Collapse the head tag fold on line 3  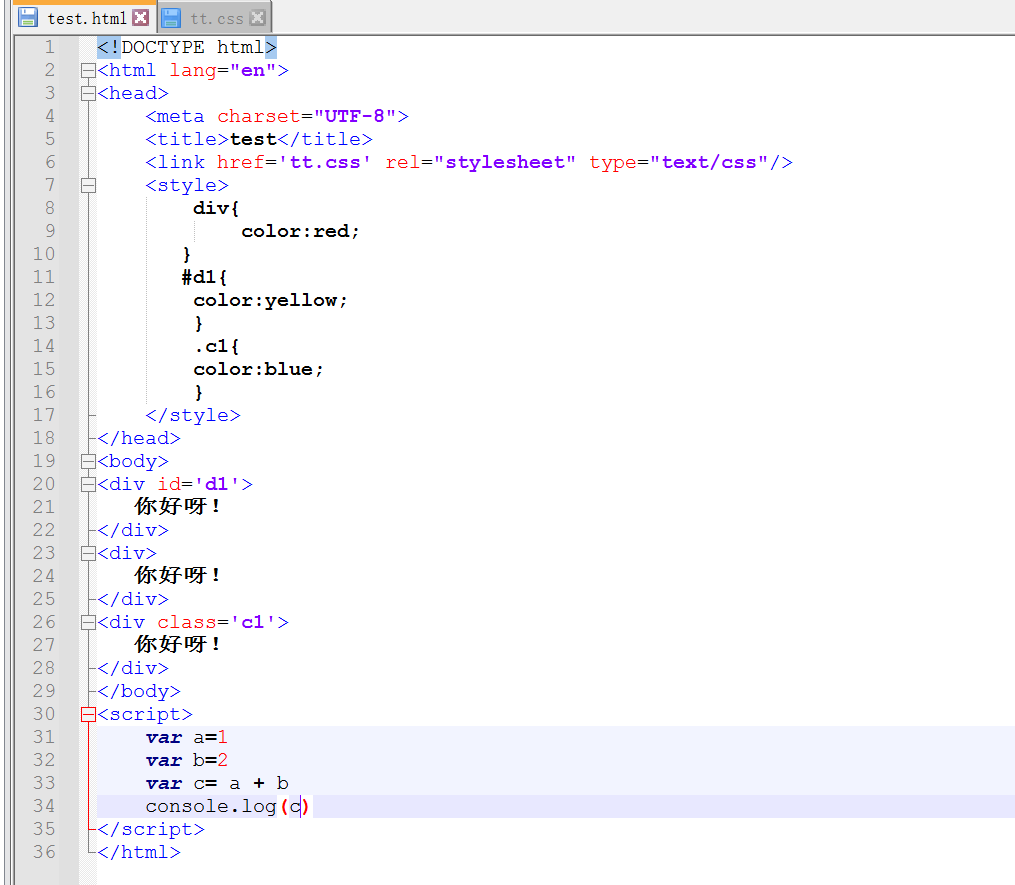(89, 93)
